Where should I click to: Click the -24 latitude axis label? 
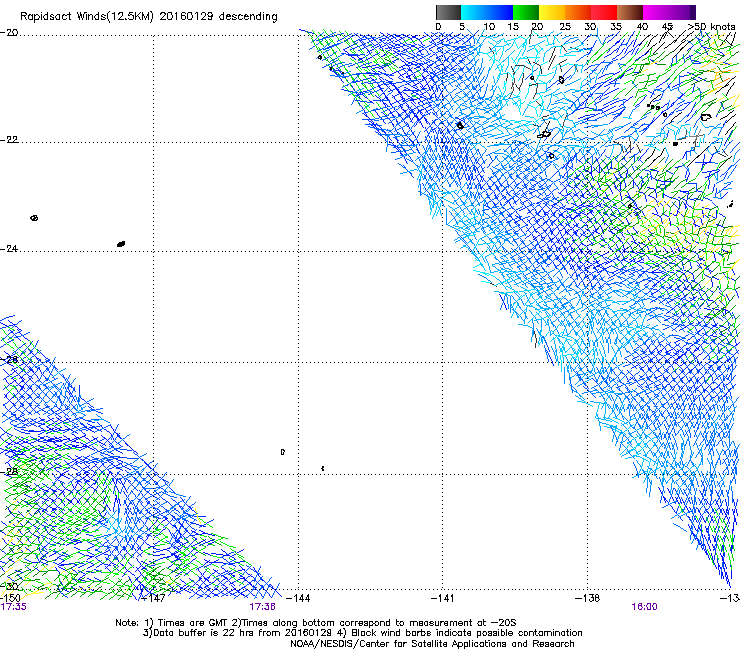(x=9, y=248)
